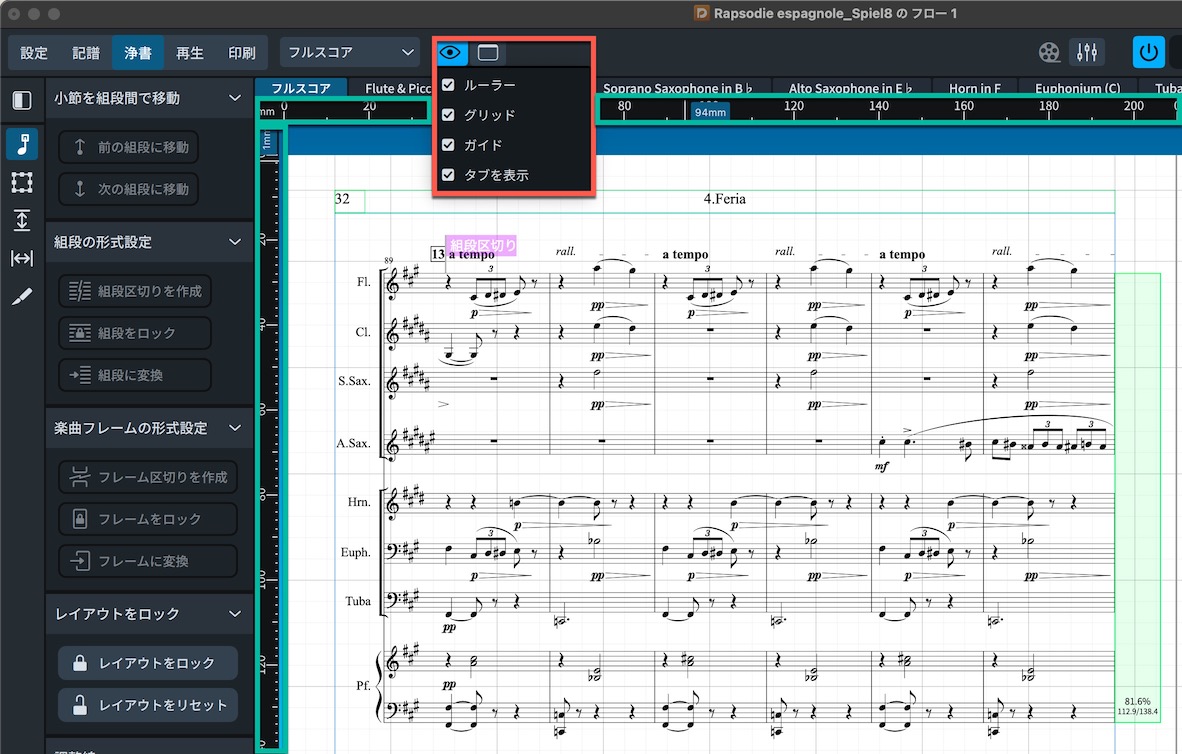Click 組段に変換 button
This screenshot has width=1182, height=754.
135,375
